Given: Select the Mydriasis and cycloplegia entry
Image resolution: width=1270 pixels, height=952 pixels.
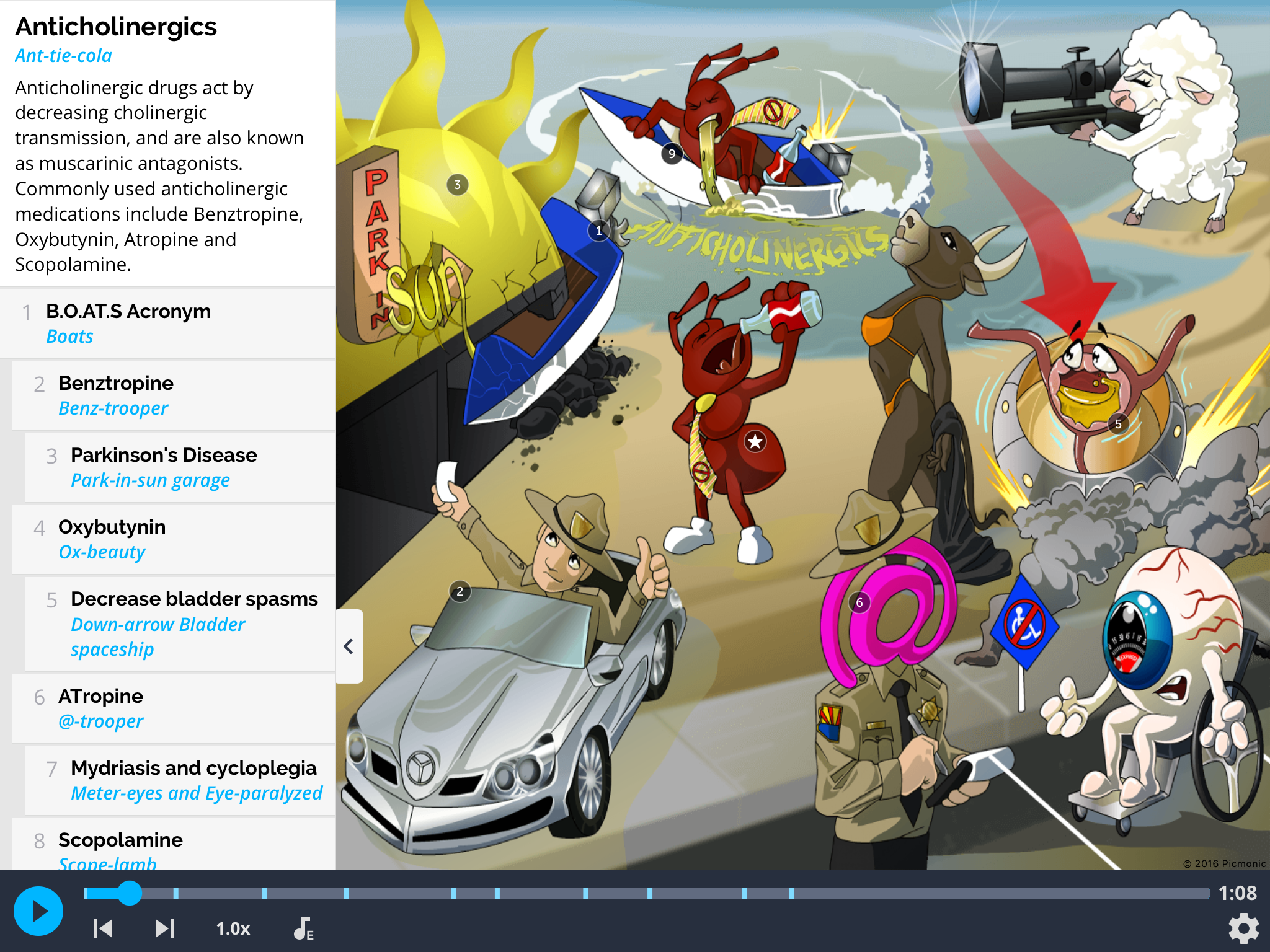Looking at the screenshot, I should point(180,780).
